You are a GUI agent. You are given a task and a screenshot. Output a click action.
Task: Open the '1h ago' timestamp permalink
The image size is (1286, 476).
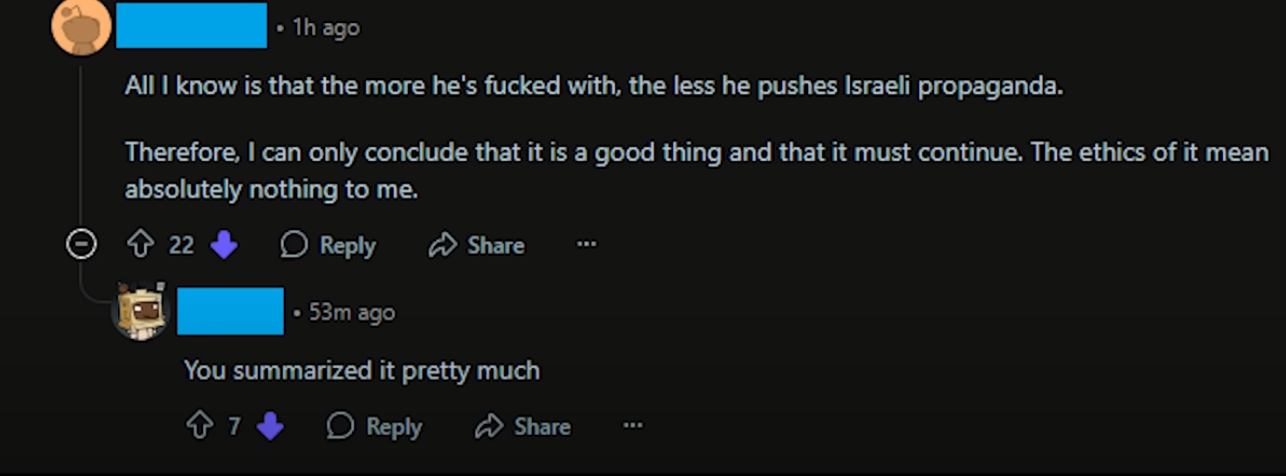click(326, 28)
